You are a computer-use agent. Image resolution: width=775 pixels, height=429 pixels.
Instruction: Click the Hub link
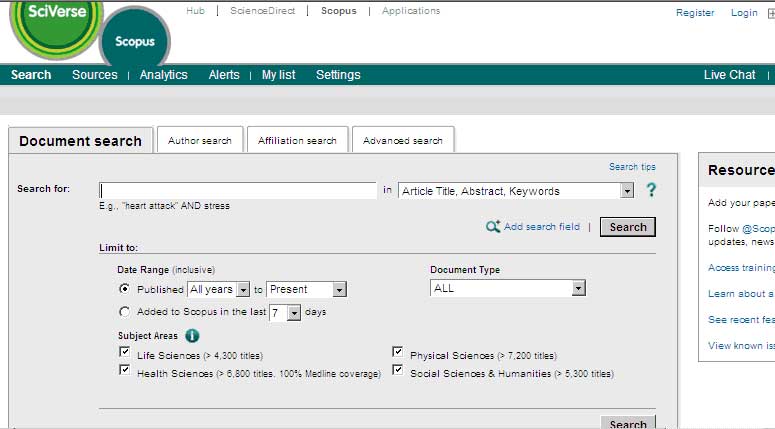tap(195, 10)
